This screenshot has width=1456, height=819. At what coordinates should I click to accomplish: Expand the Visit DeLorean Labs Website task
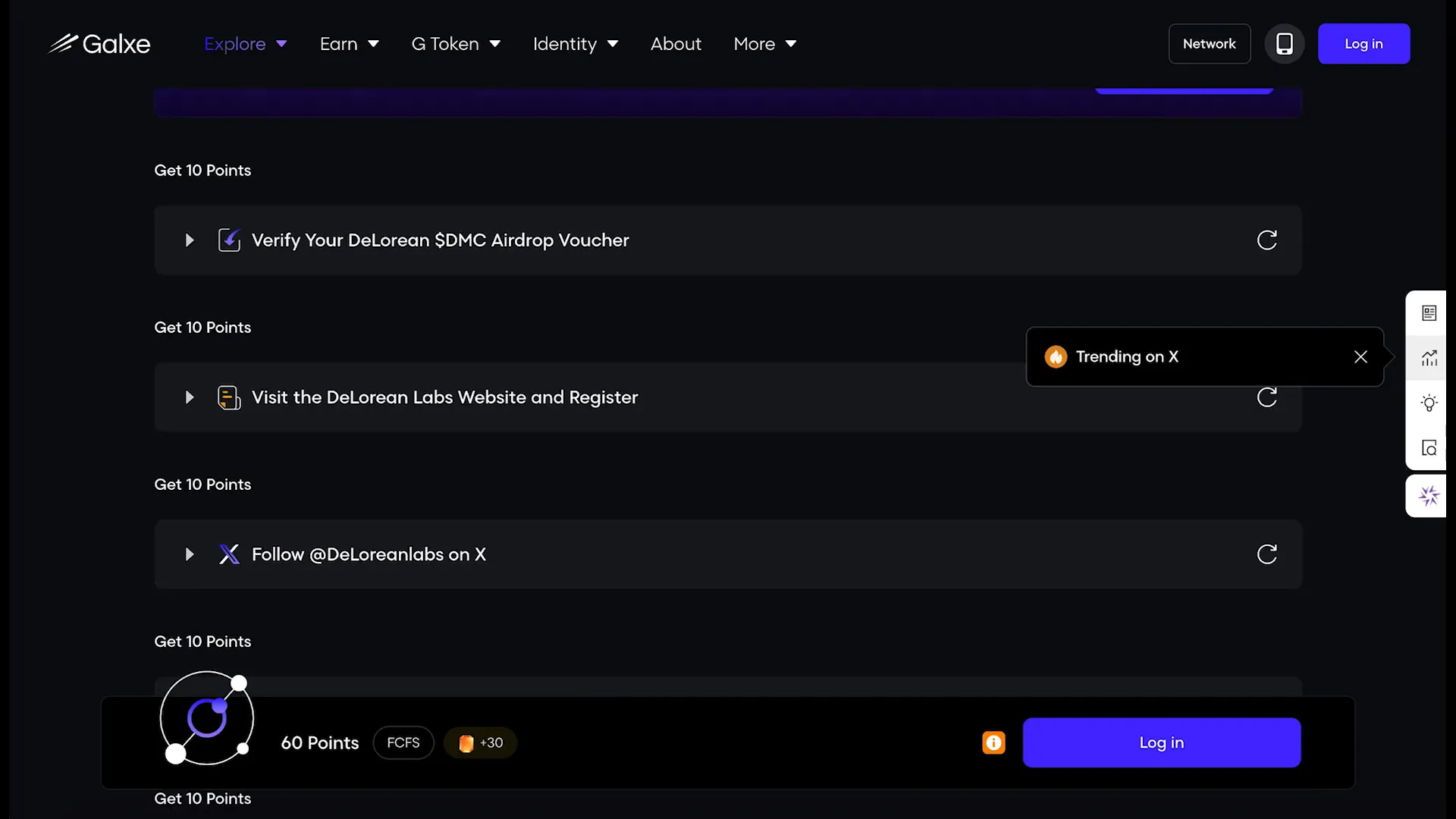tap(190, 397)
